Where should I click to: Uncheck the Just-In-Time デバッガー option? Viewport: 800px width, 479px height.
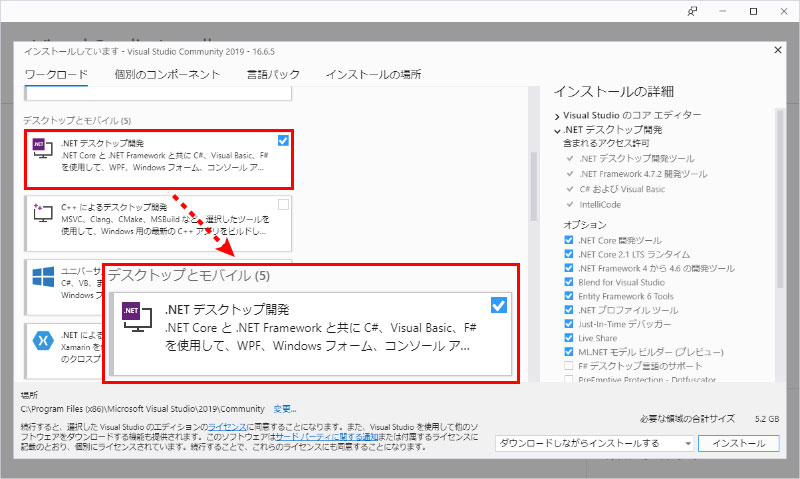click(569, 323)
